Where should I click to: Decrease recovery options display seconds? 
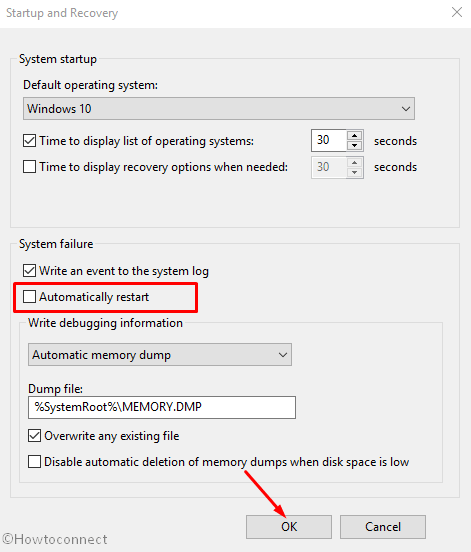354,172
